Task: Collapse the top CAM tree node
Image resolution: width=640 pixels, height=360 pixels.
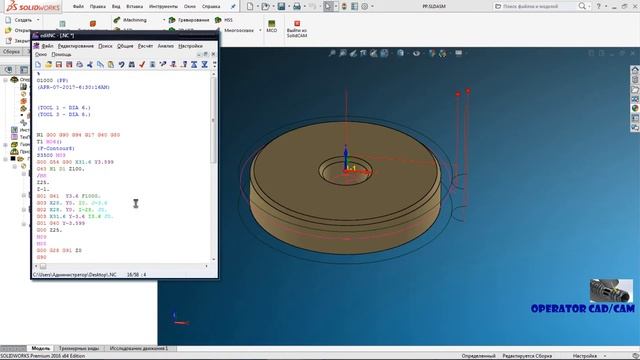Action: coord(6,80)
